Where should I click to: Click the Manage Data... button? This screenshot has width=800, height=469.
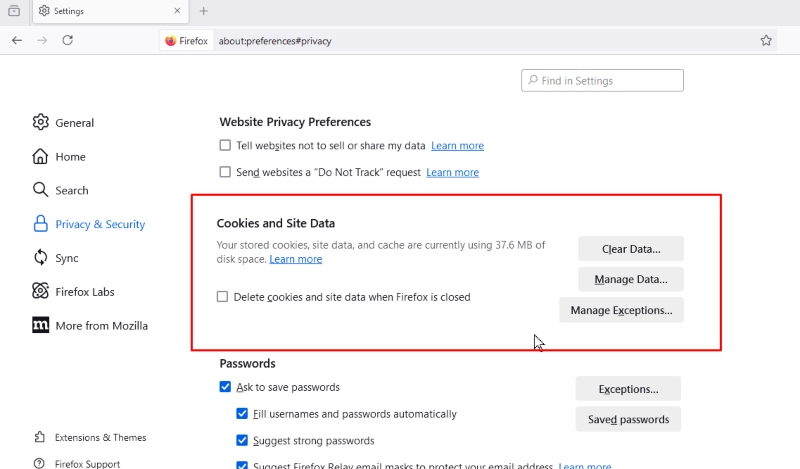coord(631,279)
